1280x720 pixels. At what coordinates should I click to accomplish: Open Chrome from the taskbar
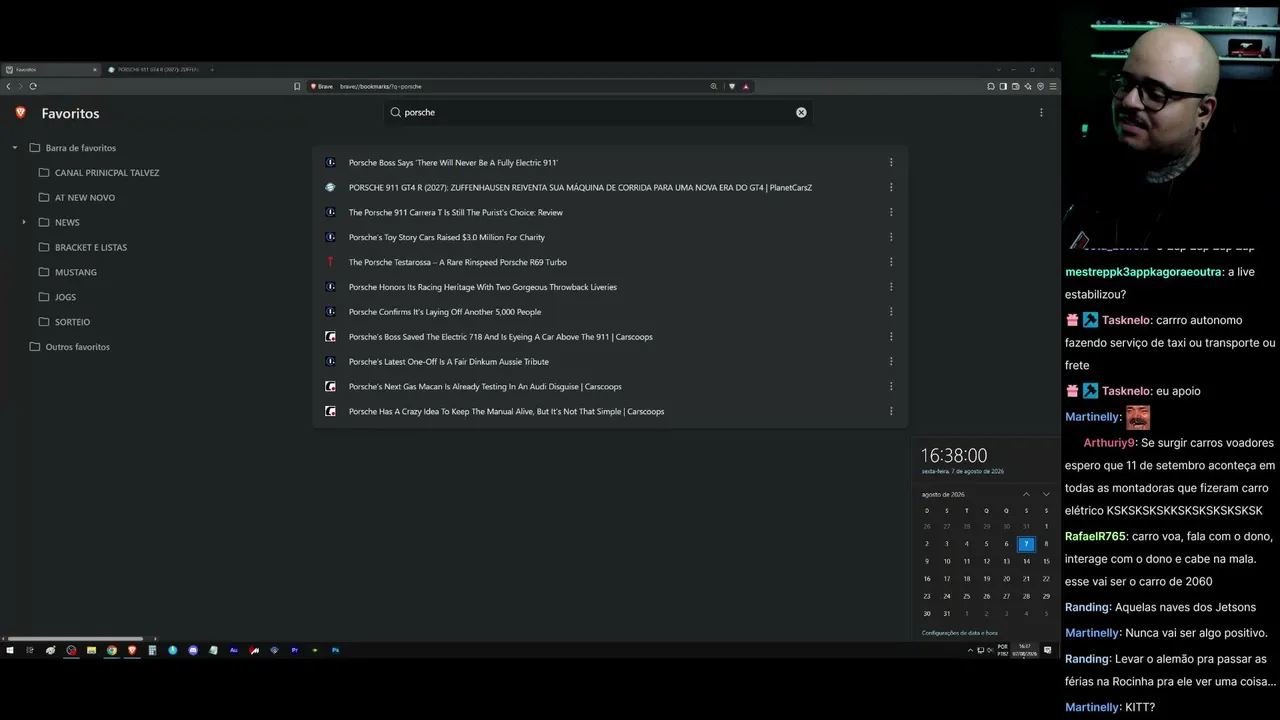point(112,650)
